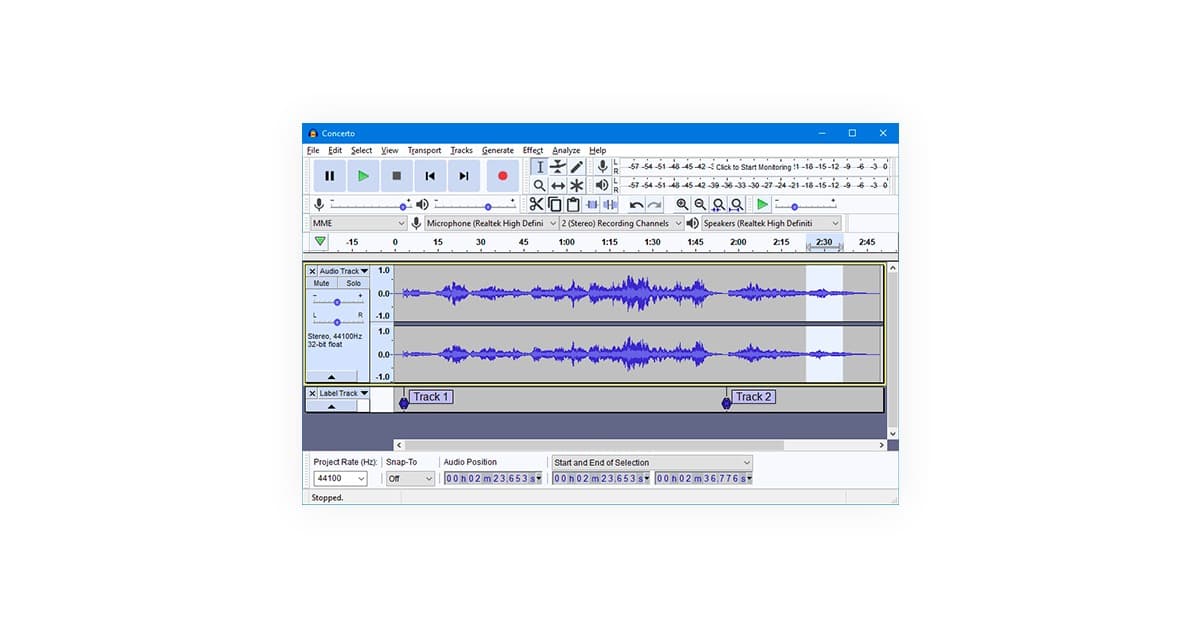Solo the stereo audio track

point(352,283)
